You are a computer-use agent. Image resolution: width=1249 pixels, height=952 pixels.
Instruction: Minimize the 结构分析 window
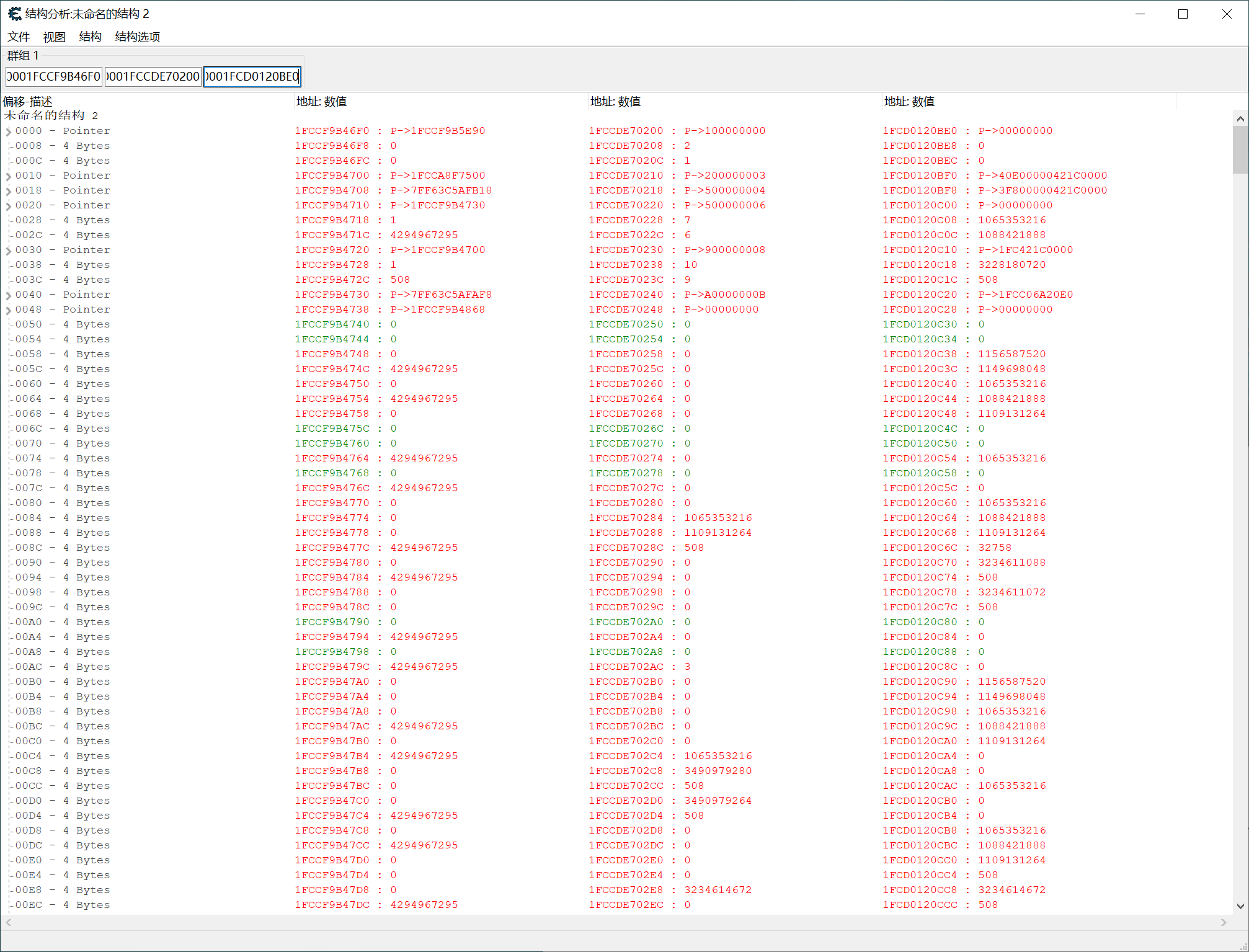[x=1140, y=14]
